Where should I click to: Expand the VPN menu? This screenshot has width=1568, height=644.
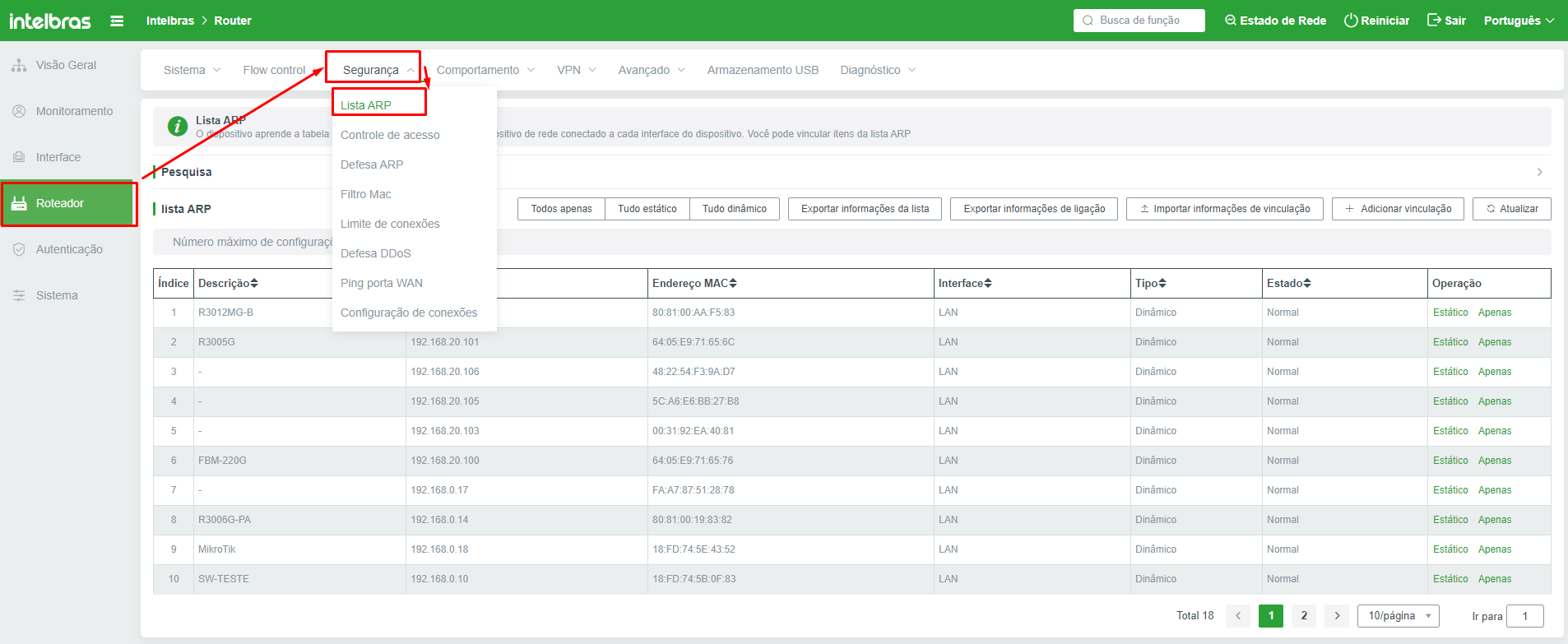click(x=577, y=70)
